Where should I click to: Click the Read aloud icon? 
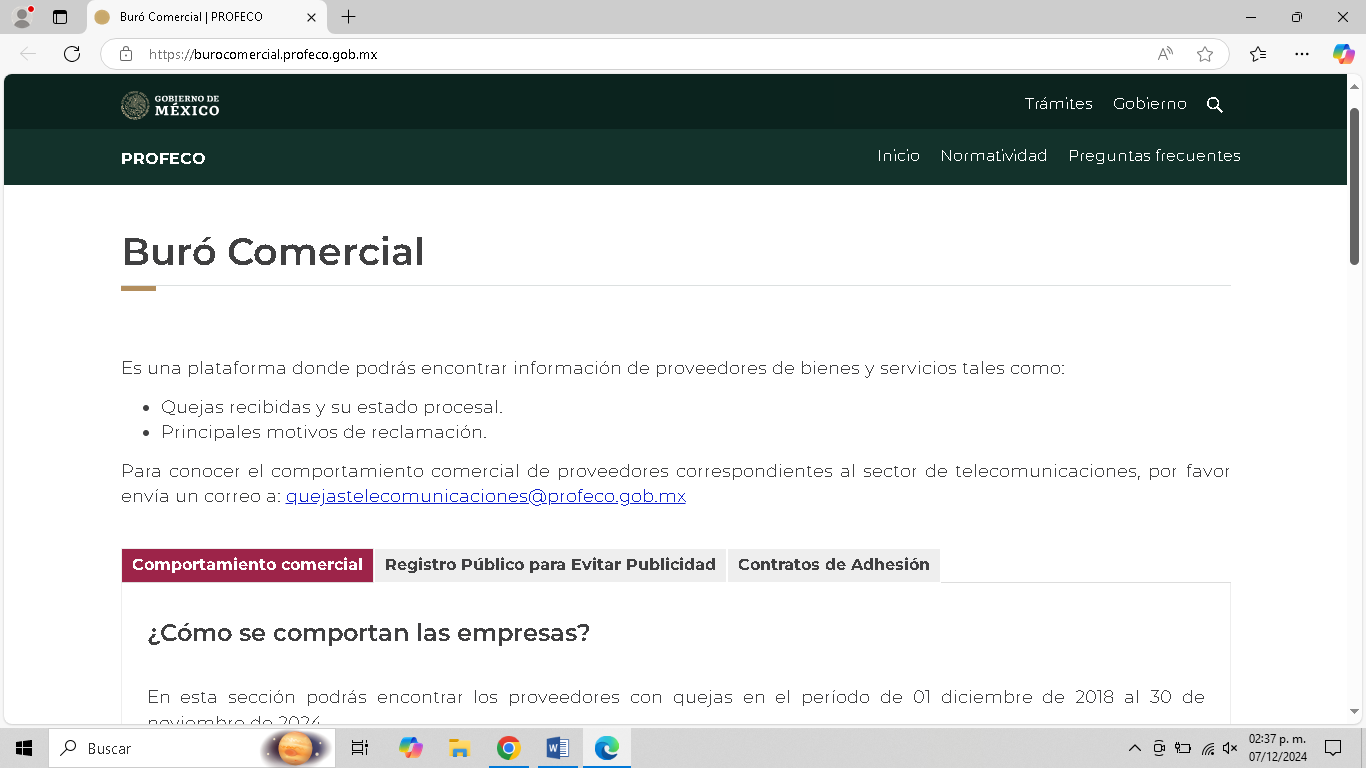[1165, 54]
